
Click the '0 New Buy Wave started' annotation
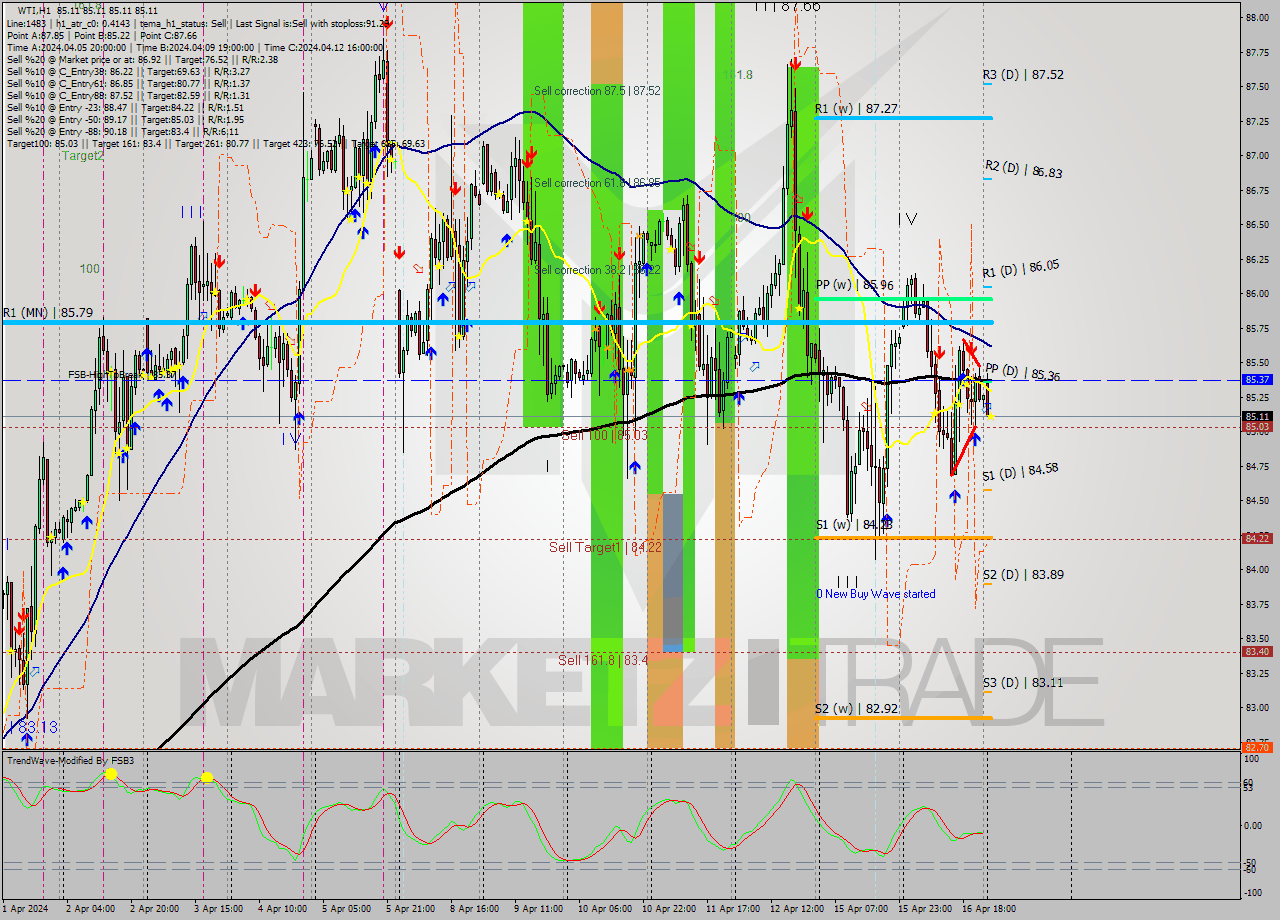tap(876, 594)
